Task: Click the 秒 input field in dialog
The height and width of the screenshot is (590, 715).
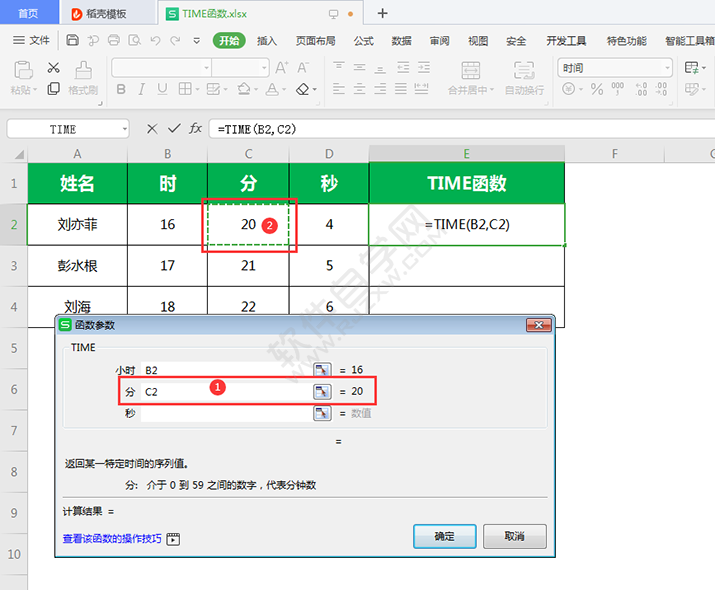Action: coord(226,413)
